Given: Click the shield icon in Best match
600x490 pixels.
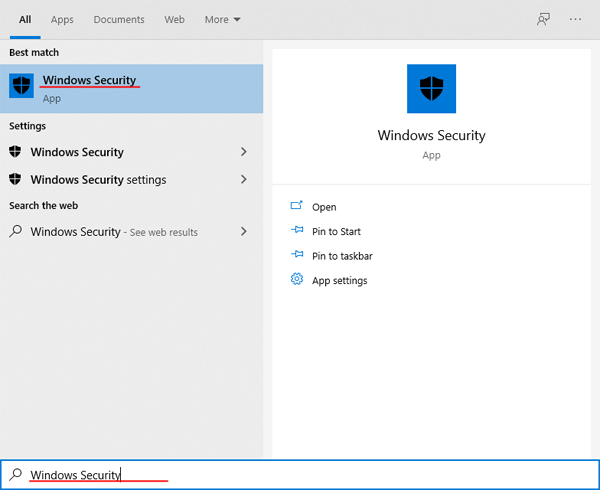Looking at the screenshot, I should [x=21, y=86].
